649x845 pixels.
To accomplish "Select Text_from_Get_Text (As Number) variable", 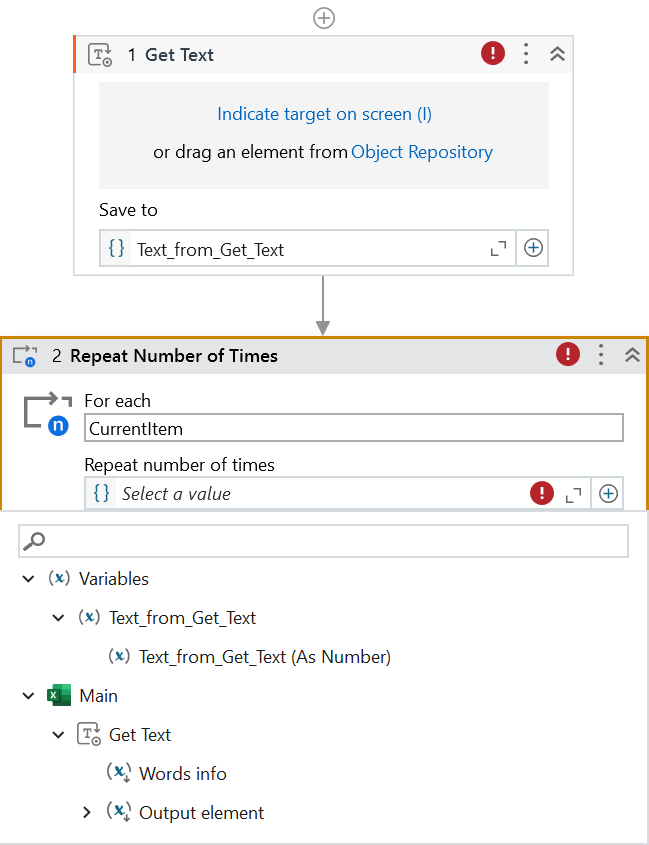I will click(264, 657).
